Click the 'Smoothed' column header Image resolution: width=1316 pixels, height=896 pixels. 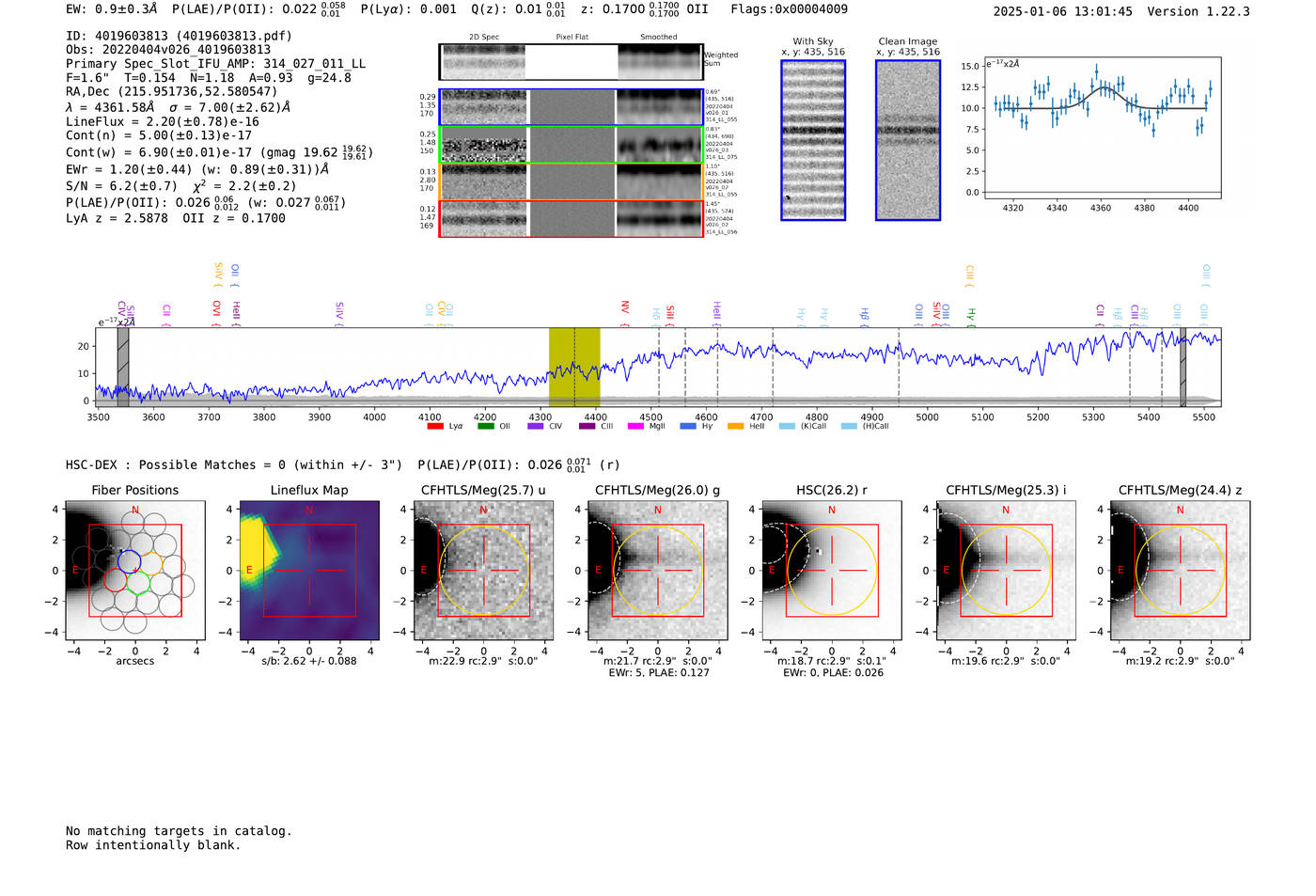point(659,38)
